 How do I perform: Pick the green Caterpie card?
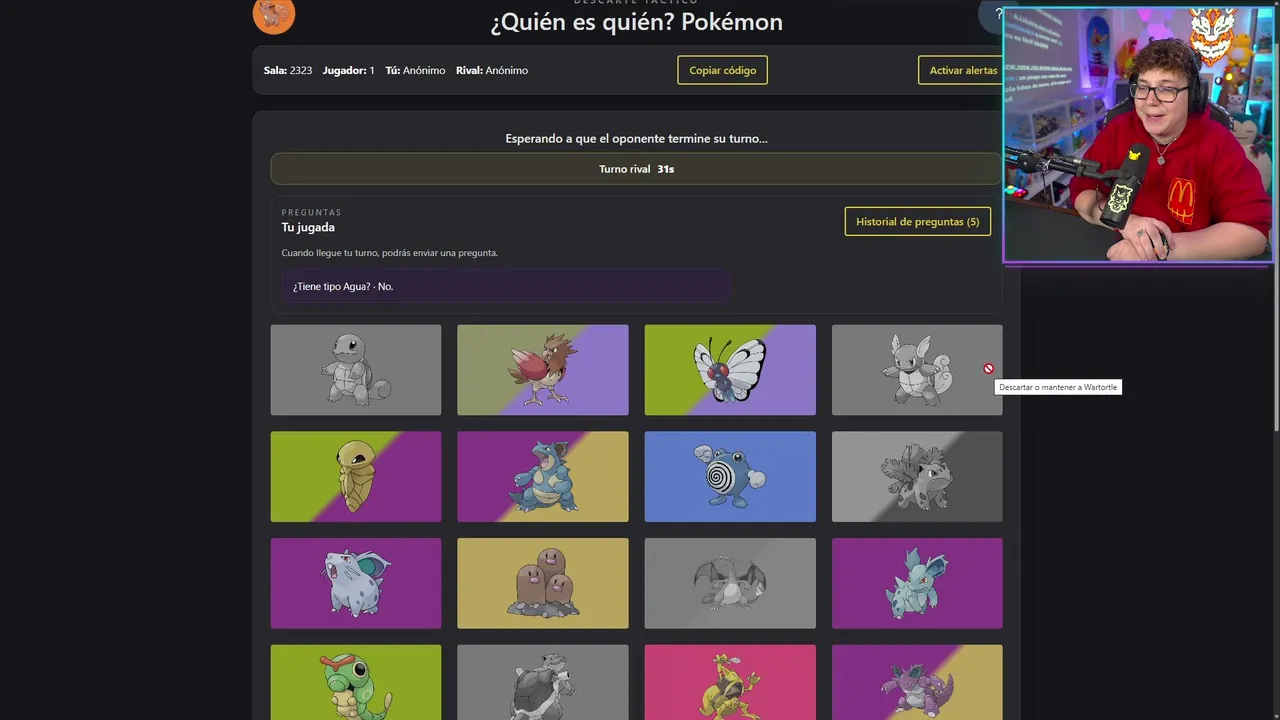[x=356, y=682]
